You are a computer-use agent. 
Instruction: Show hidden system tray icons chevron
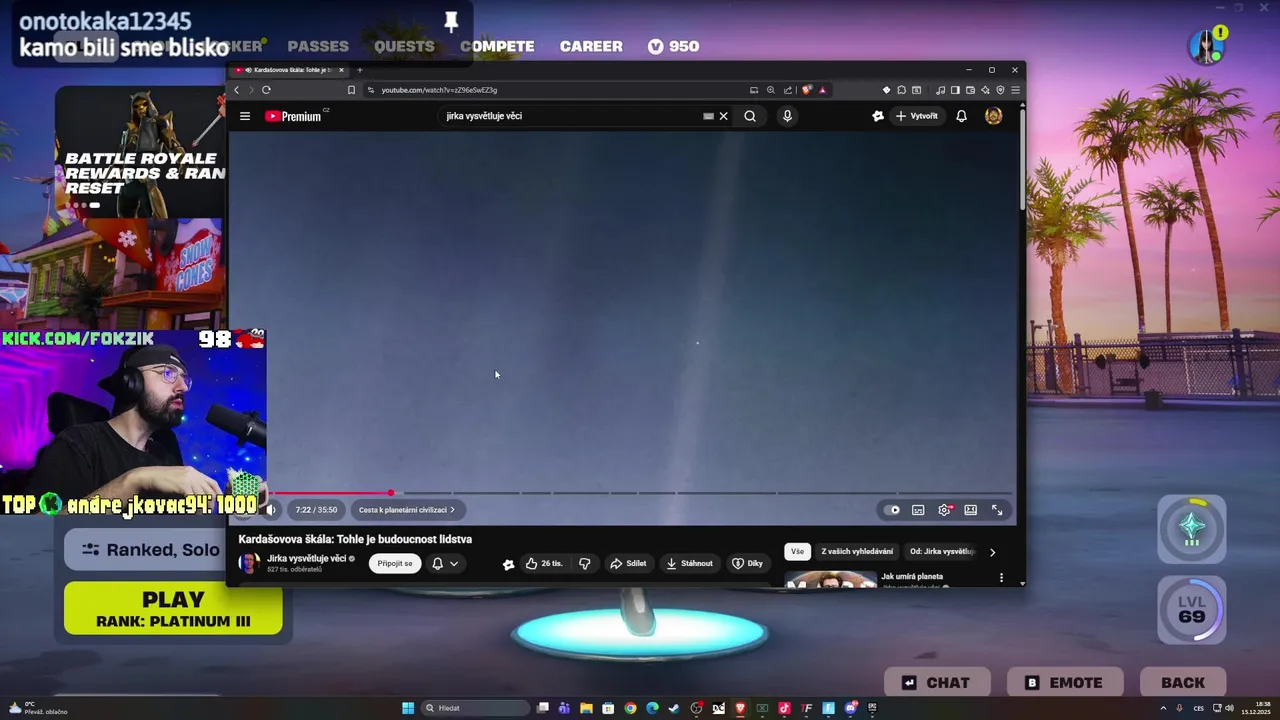tap(1163, 708)
